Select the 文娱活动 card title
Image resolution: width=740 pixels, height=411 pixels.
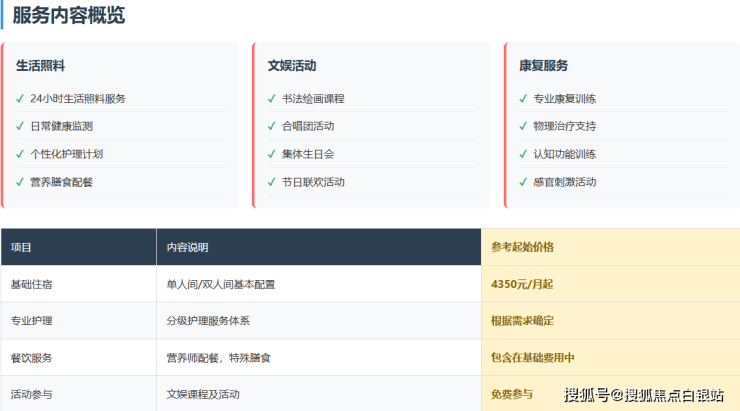292,66
